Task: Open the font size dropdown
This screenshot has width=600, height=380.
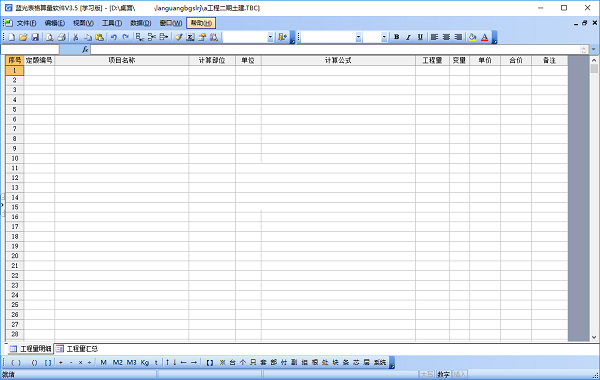Action: (x=384, y=37)
